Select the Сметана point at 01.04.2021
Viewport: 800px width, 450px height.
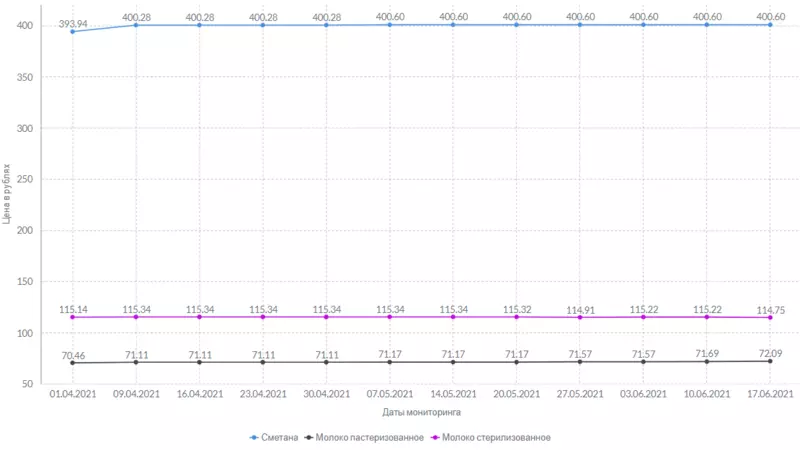[x=72, y=31]
